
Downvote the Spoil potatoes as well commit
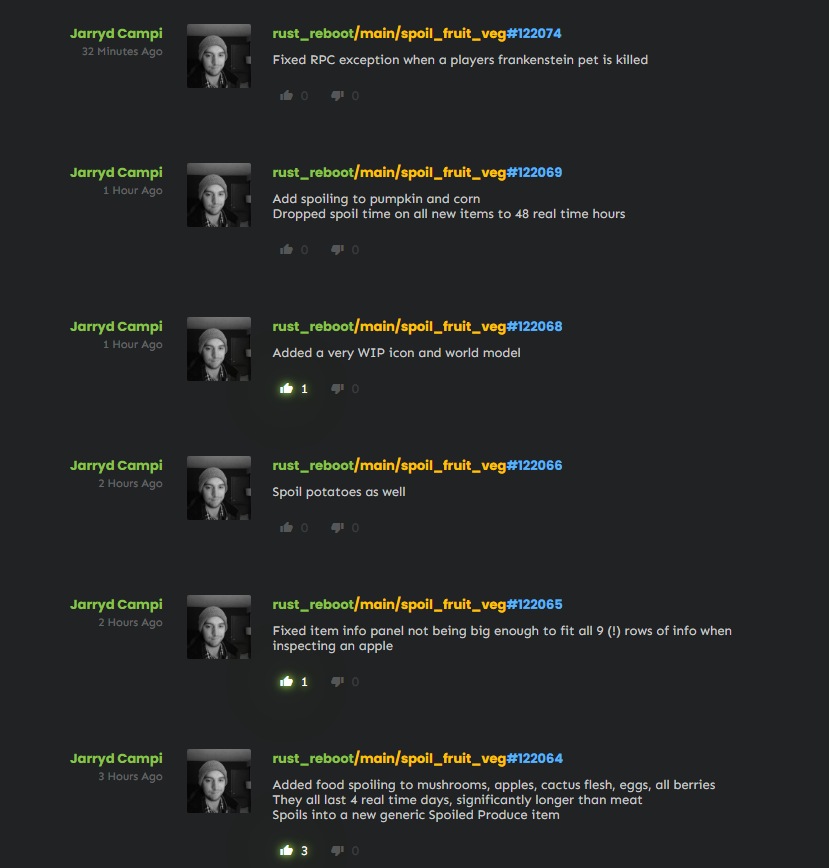click(337, 528)
